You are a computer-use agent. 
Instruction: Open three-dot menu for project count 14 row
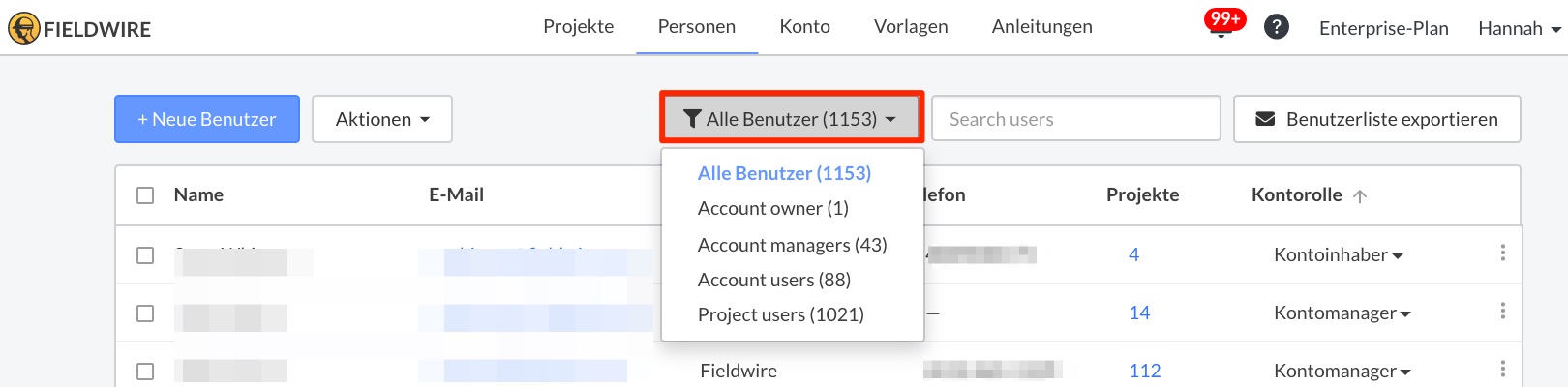coord(1502,311)
